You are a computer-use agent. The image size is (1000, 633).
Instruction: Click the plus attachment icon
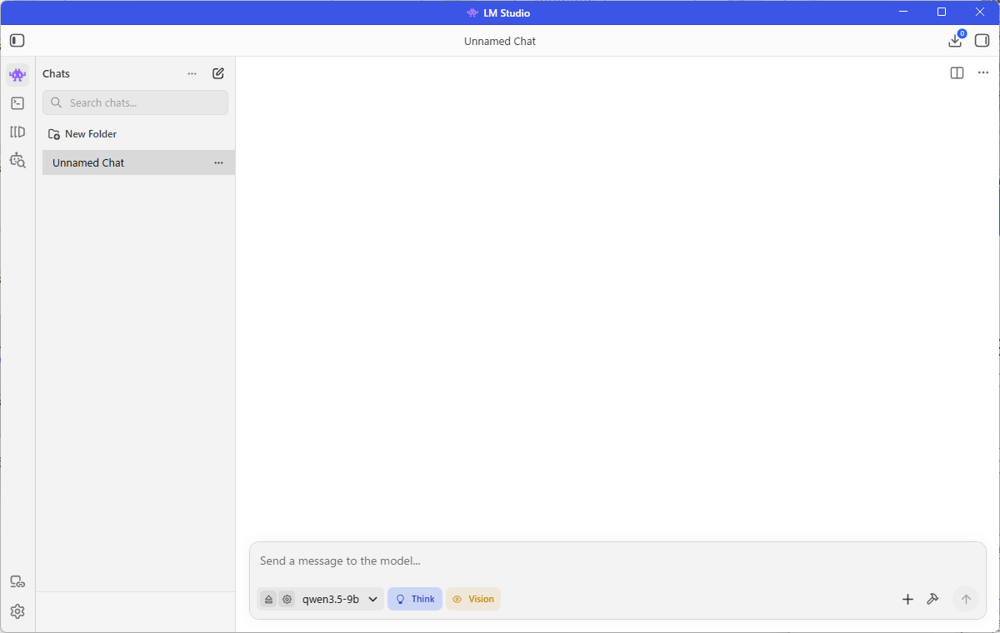point(908,599)
